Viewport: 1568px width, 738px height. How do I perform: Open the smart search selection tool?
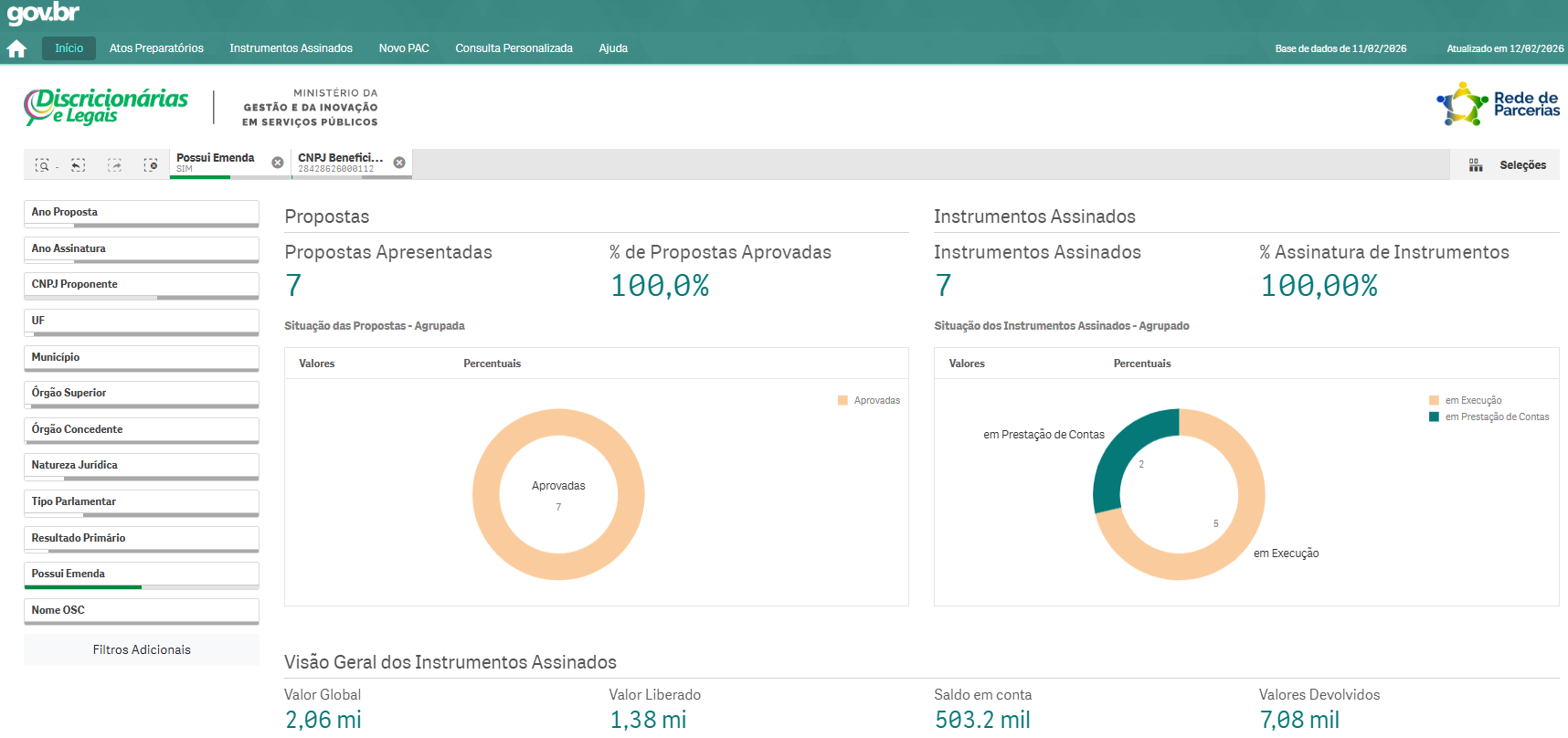coord(42,165)
